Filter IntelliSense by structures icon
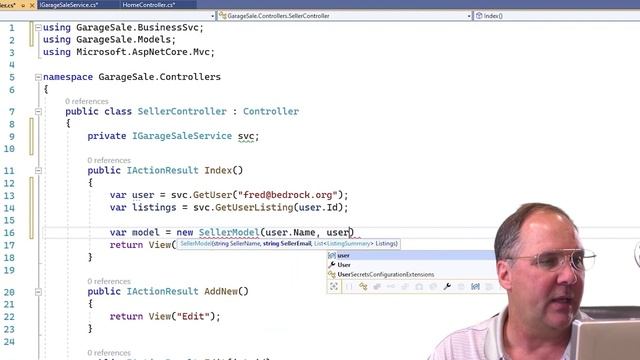Image resolution: width=640 pixels, height=360 pixels. 377,287
